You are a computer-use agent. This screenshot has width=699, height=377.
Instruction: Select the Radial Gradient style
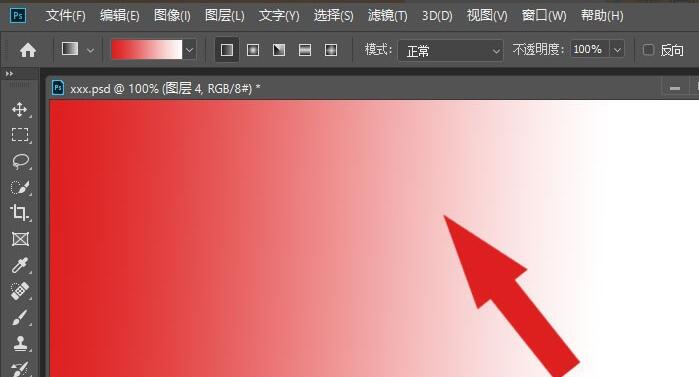click(x=253, y=50)
